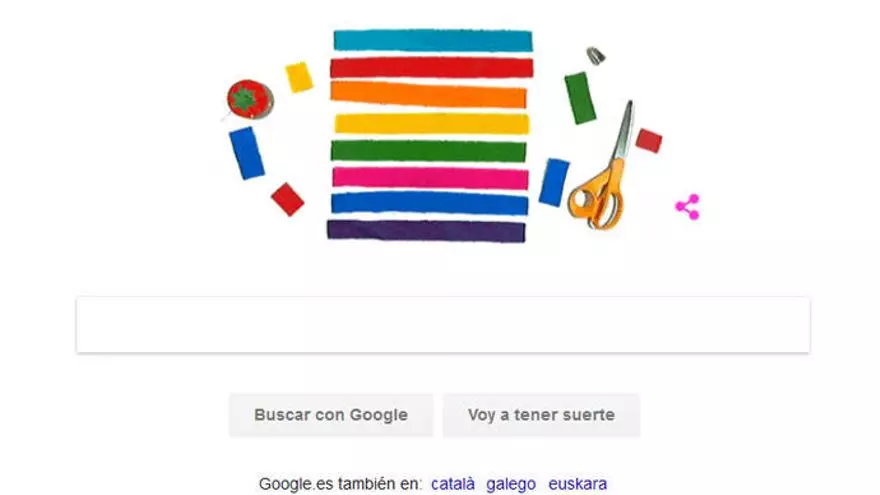Click the Buscar con Google button

click(331, 415)
